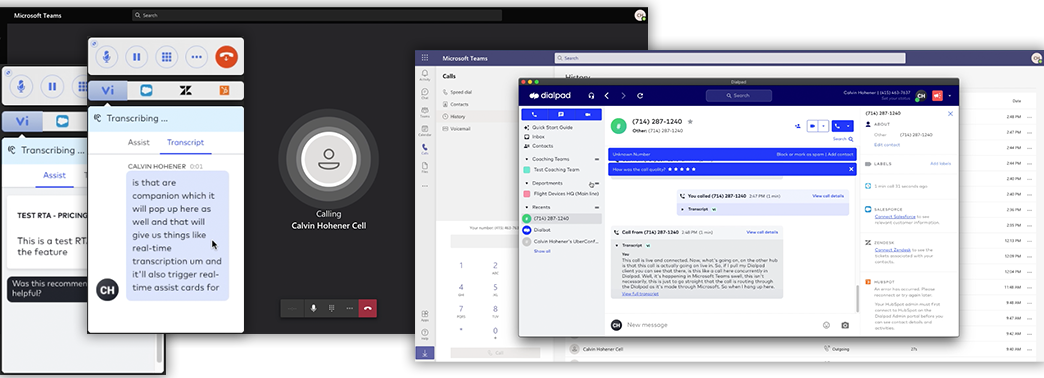This screenshot has height=378, width=1044.
Task: Click Connect Zendesk link
Action: coord(893,250)
